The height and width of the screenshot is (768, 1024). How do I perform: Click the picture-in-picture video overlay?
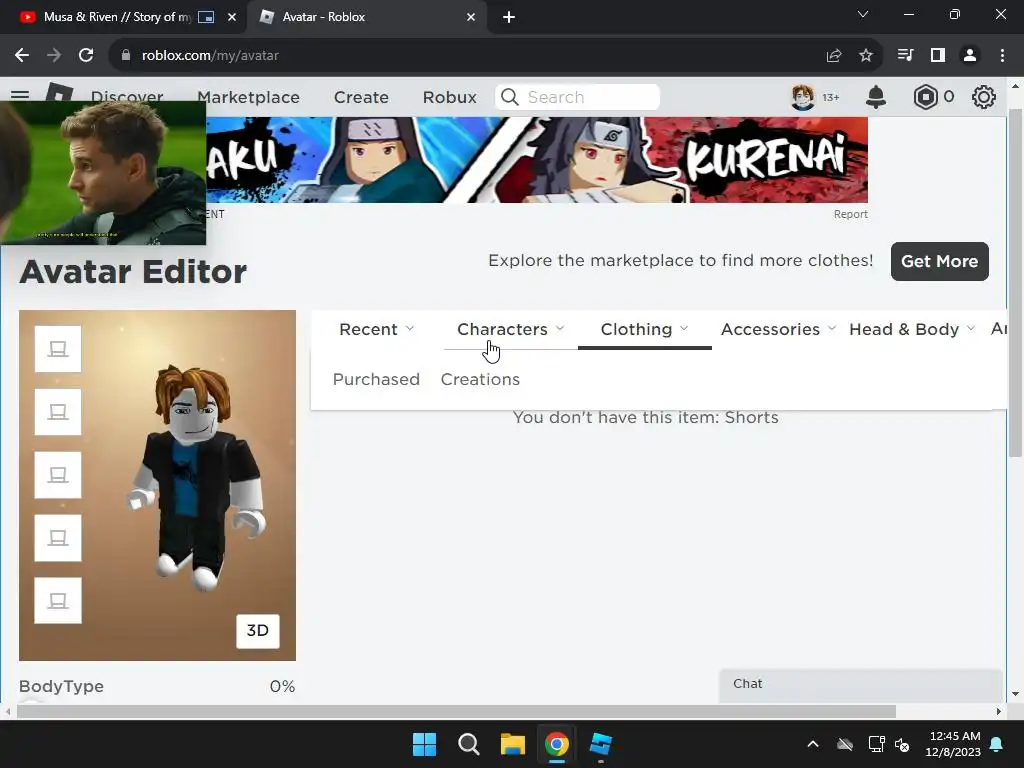point(103,173)
